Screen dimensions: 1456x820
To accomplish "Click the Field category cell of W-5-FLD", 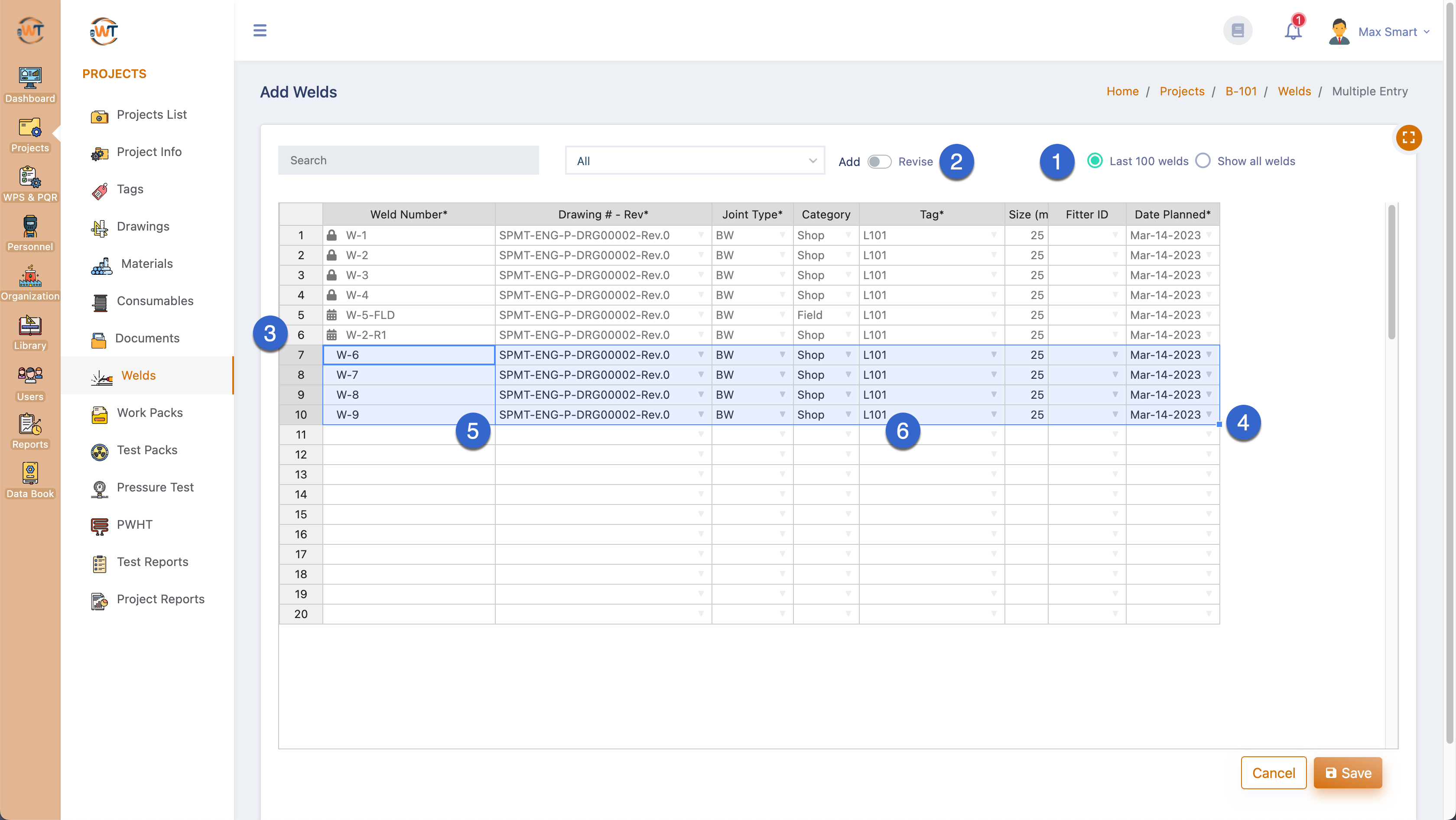I will pos(826,315).
